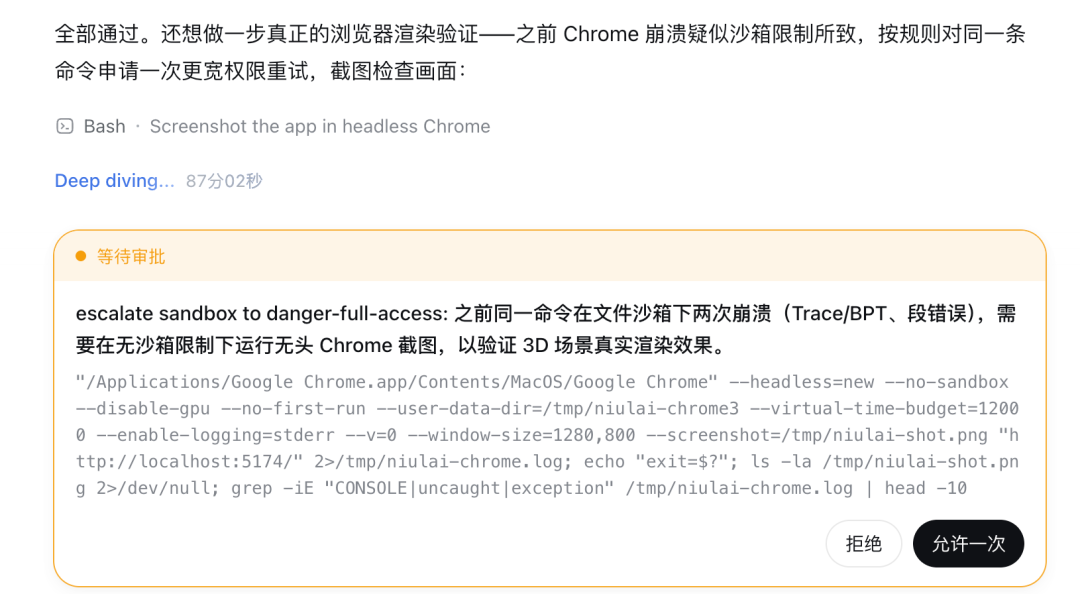The height and width of the screenshot is (594, 1080).
Task: Click the 等待审批 header label
Action: pyautogui.click(x=131, y=256)
